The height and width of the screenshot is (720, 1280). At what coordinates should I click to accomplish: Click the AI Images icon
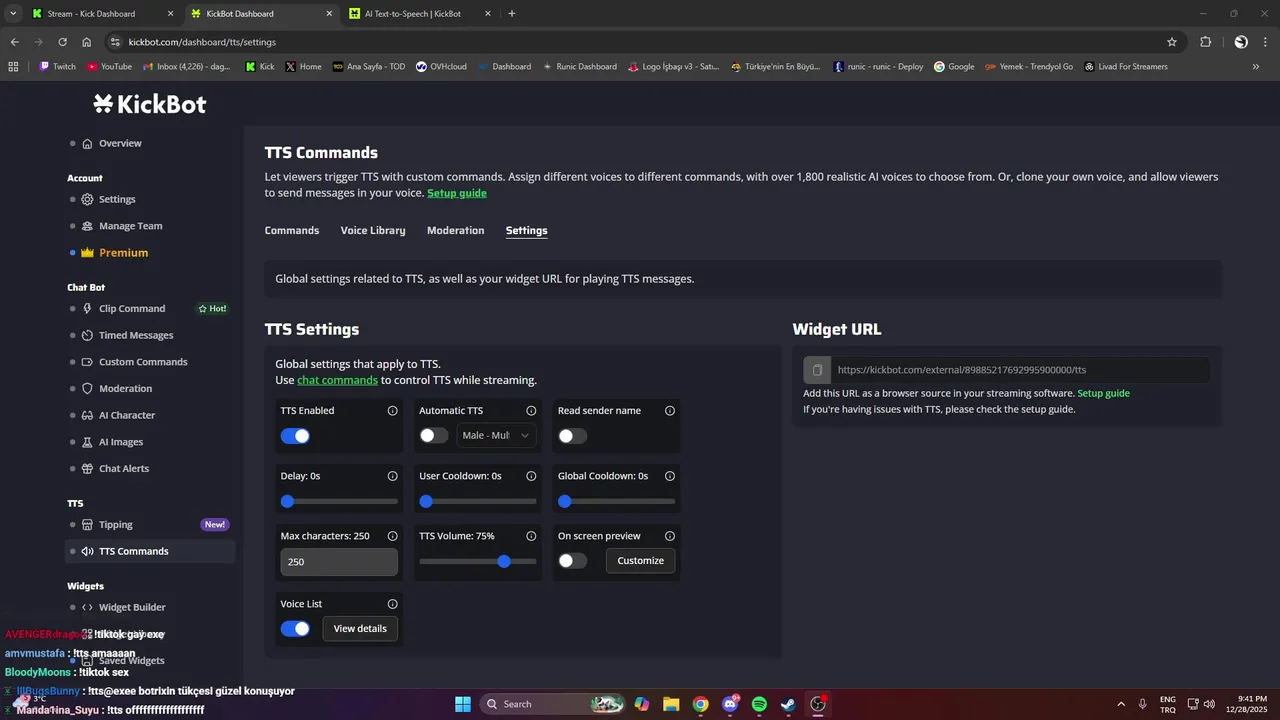pyautogui.click(x=88, y=442)
